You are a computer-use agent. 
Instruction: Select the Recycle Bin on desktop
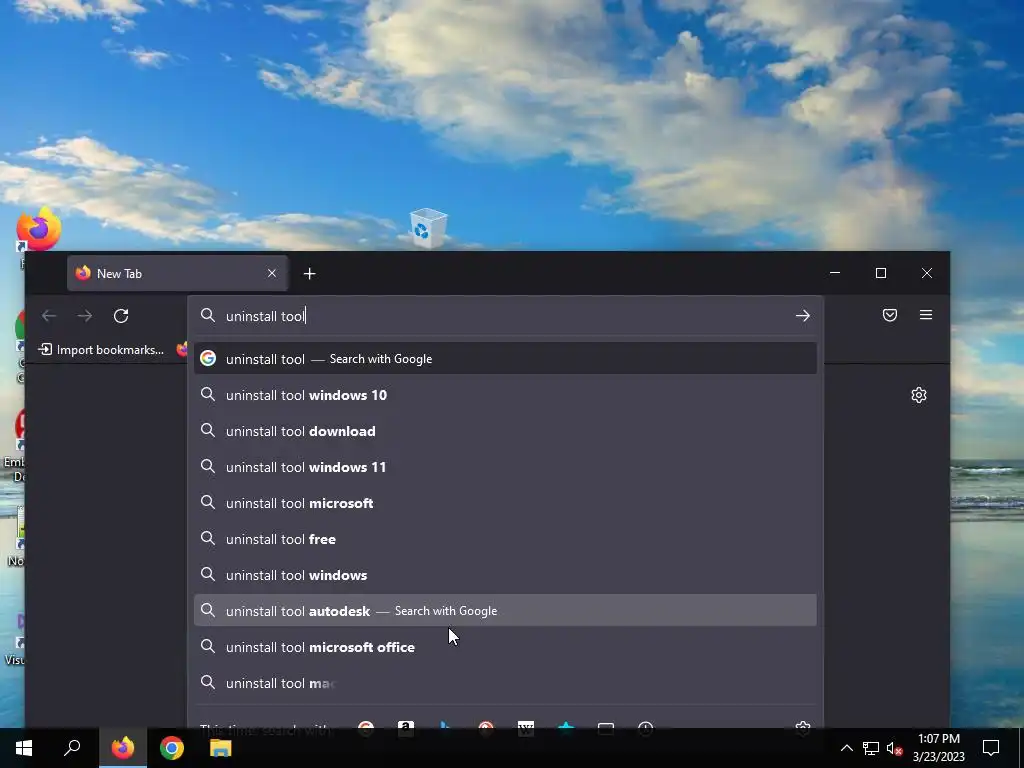[428, 228]
